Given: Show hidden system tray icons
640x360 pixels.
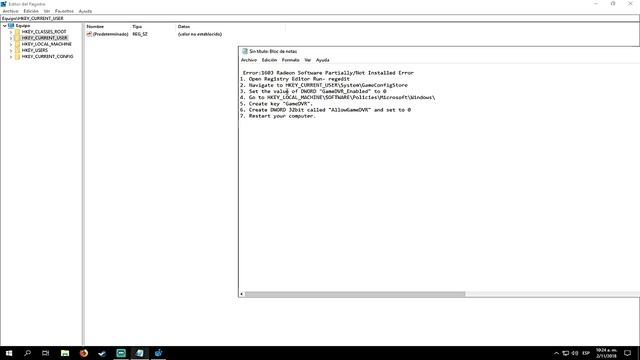Looking at the screenshot, I should click(x=556, y=353).
